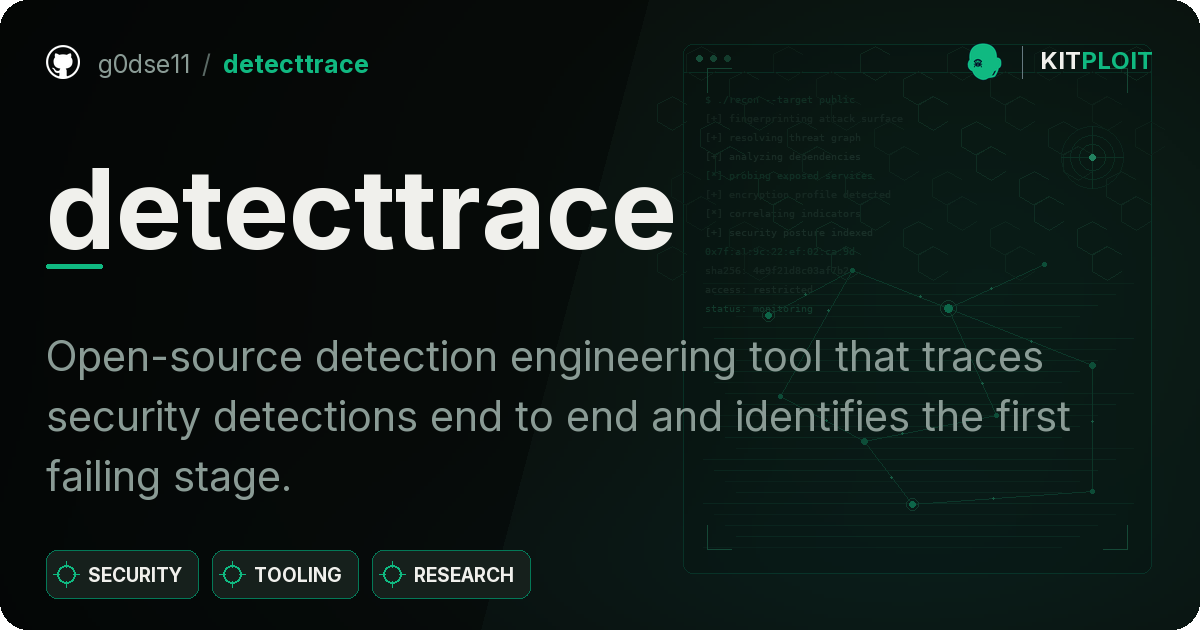Click 'security posture indexed' terminal line
The image size is (1200, 630).
click(x=789, y=233)
